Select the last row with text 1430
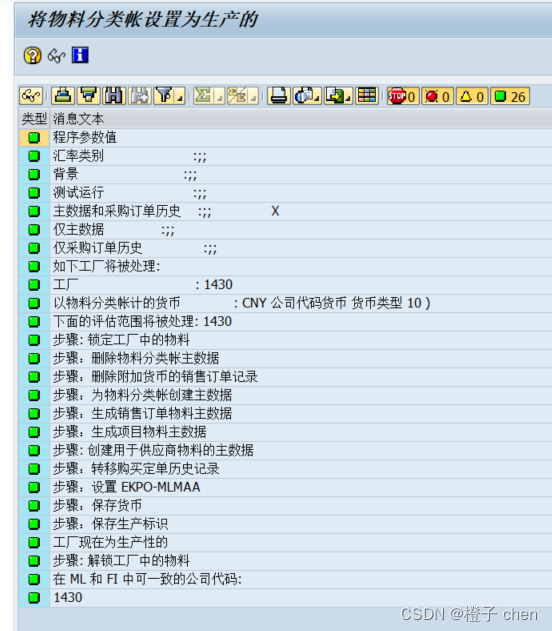The height and width of the screenshot is (631, 552). pos(285,598)
